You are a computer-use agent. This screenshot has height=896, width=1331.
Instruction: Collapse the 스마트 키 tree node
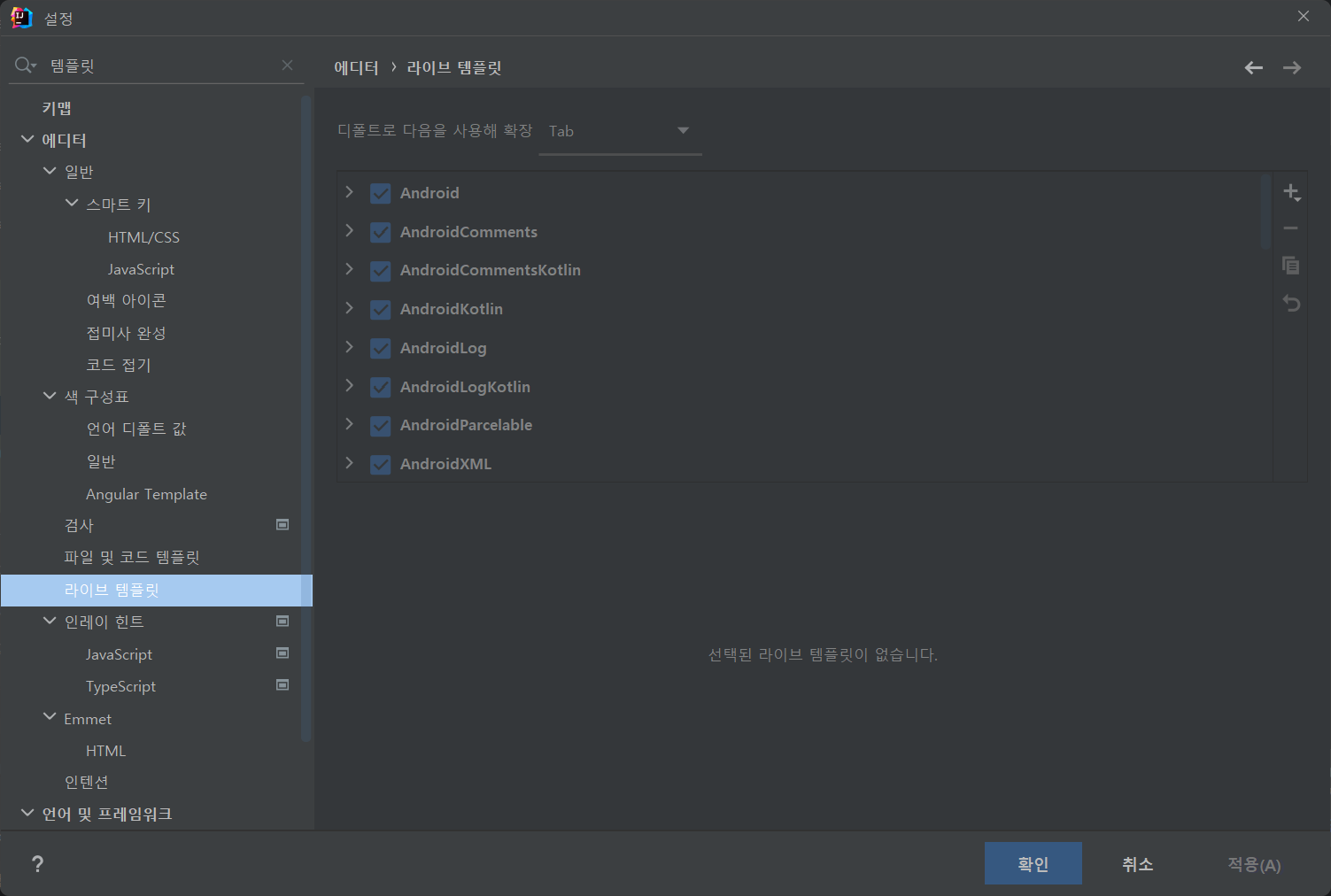[72, 203]
